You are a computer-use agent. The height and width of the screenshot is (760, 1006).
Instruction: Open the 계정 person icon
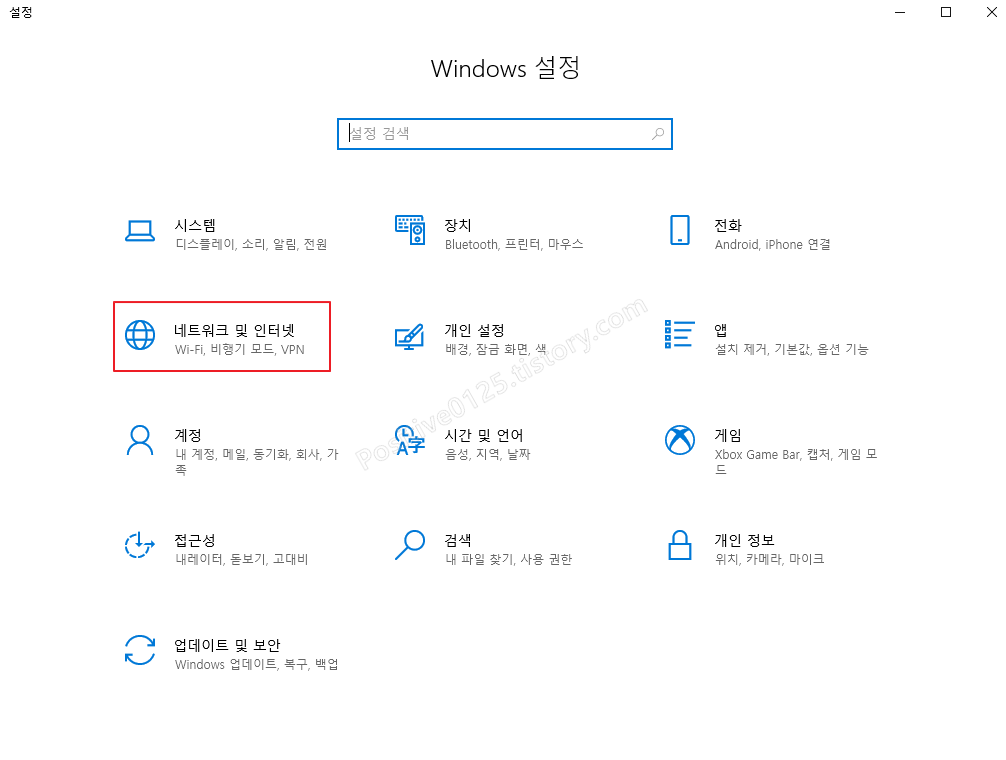tap(140, 440)
